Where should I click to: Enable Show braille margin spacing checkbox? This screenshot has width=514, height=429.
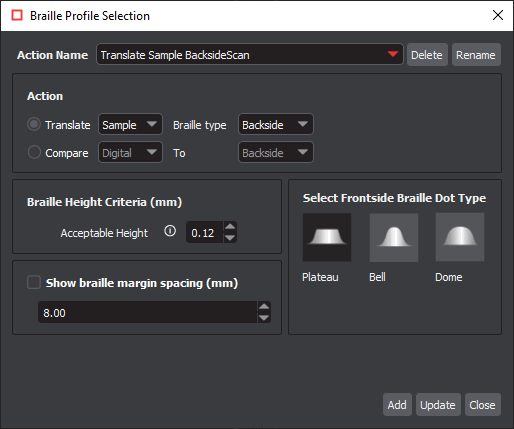[x=34, y=282]
